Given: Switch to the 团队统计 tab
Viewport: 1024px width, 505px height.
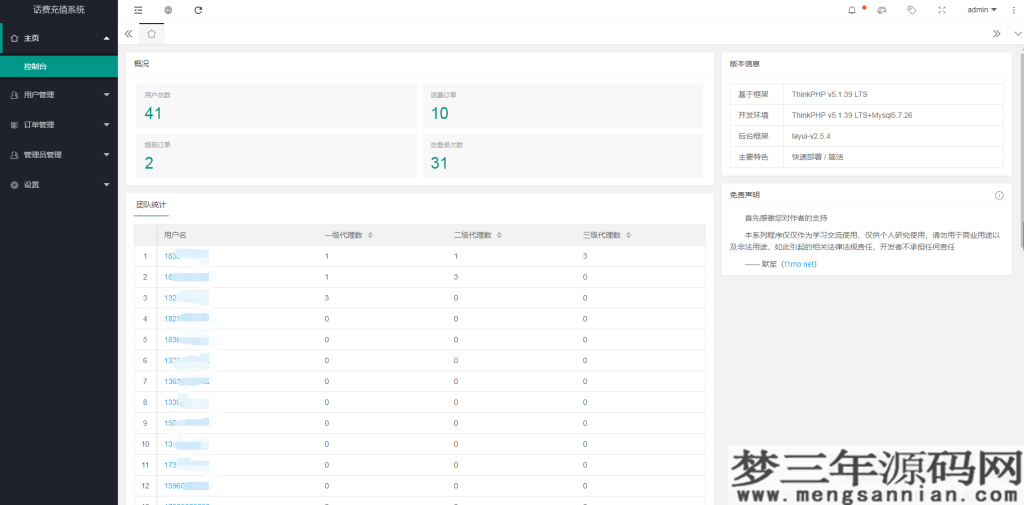Looking at the screenshot, I should pyautogui.click(x=152, y=204).
